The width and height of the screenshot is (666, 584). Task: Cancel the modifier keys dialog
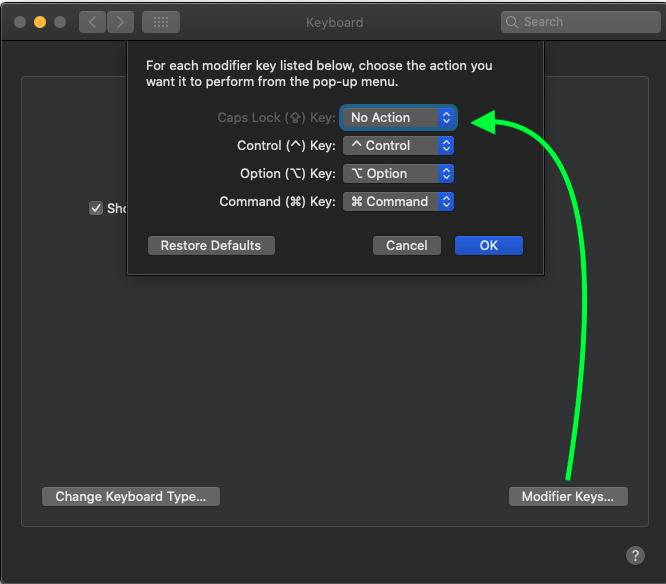406,245
